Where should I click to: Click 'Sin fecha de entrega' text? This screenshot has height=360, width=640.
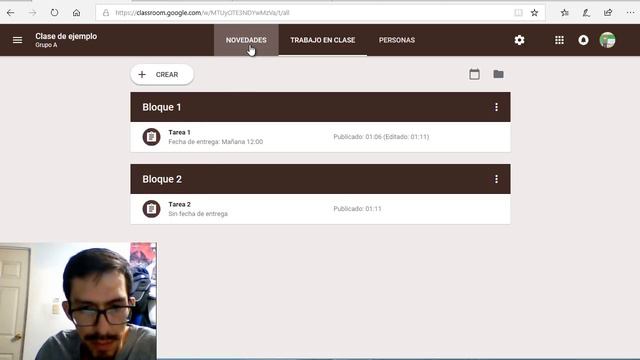[x=198, y=213]
